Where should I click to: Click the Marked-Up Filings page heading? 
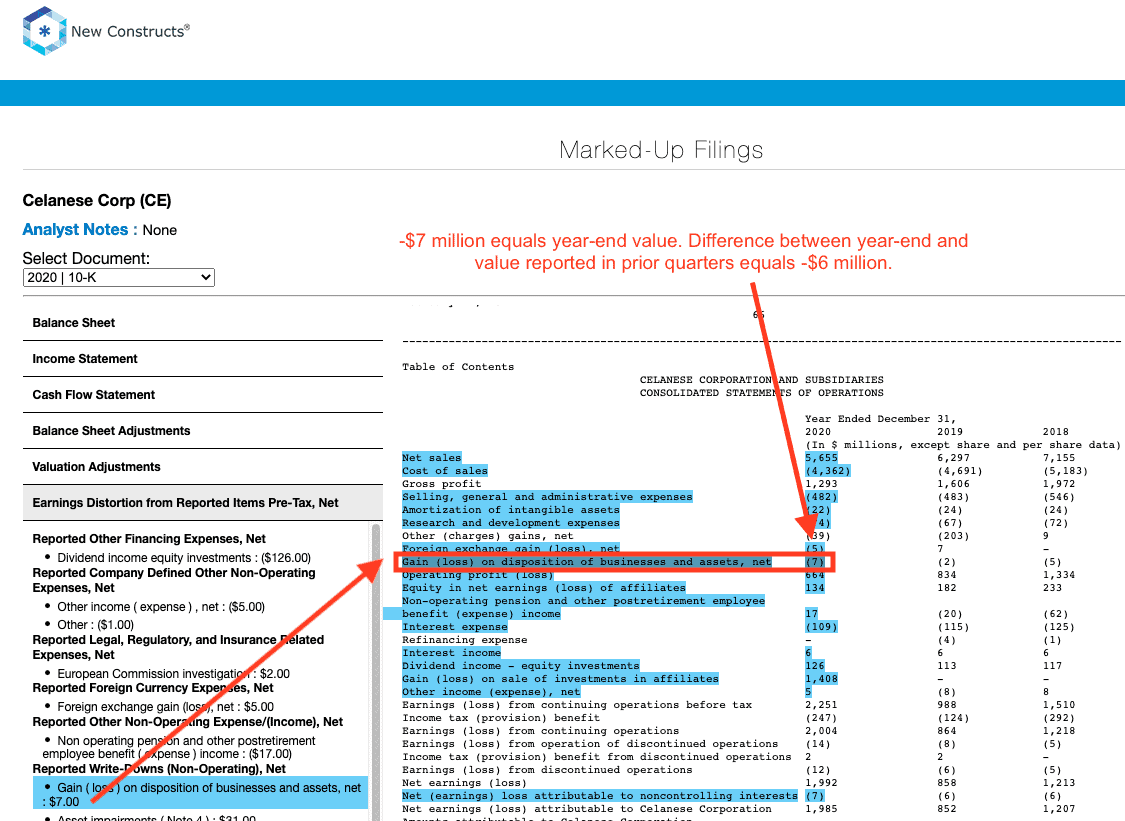[x=661, y=150]
